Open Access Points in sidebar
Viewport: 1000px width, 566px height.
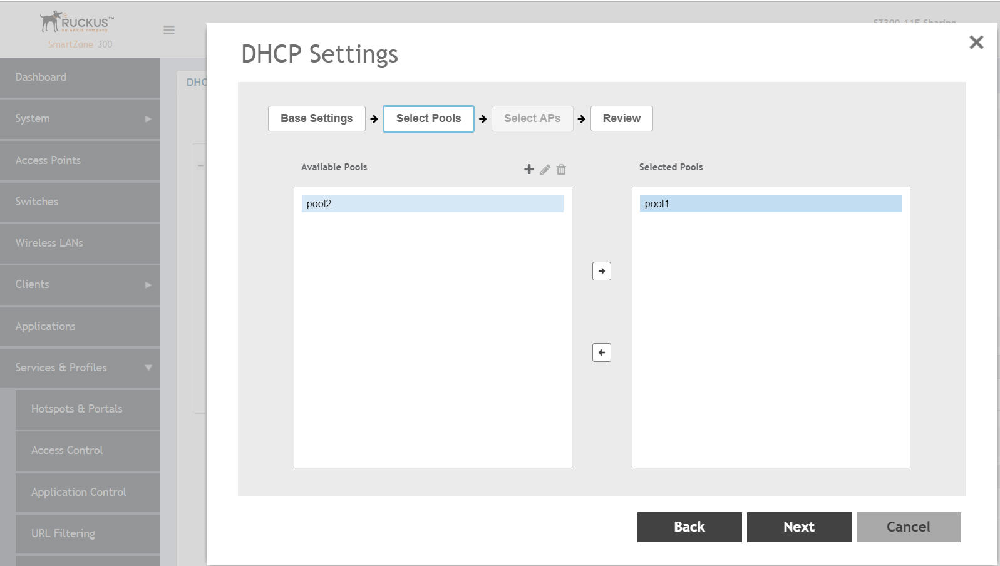[x=48, y=160]
